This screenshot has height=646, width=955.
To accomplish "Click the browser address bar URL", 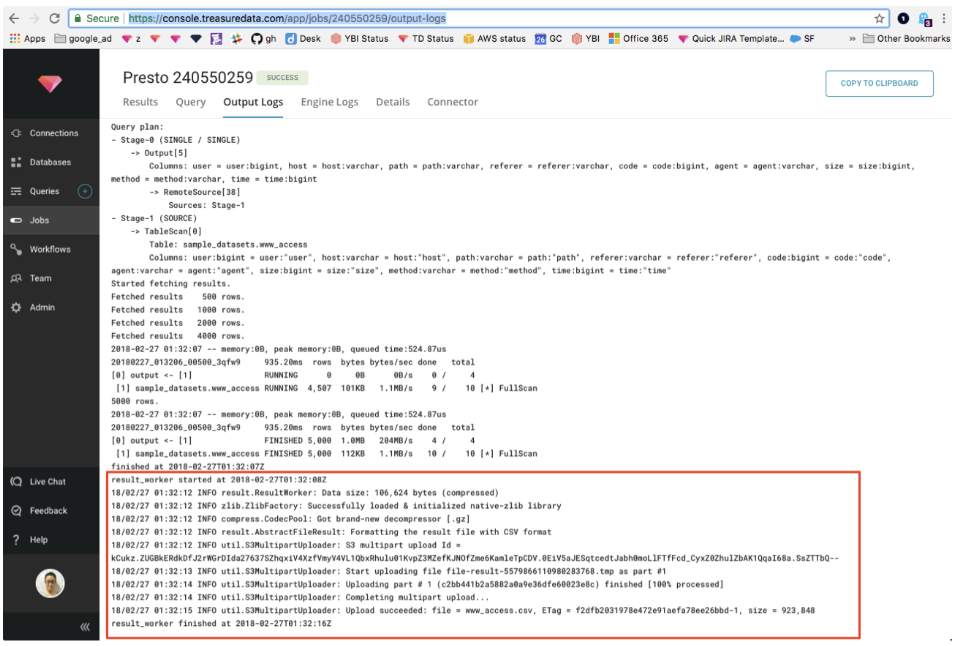I will (286, 18).
